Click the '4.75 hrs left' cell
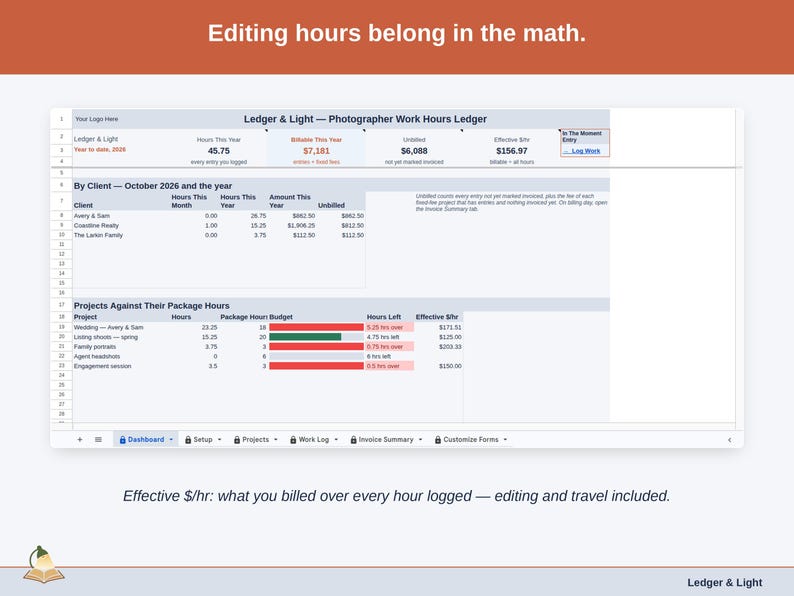The height and width of the screenshot is (596, 794). click(x=389, y=337)
